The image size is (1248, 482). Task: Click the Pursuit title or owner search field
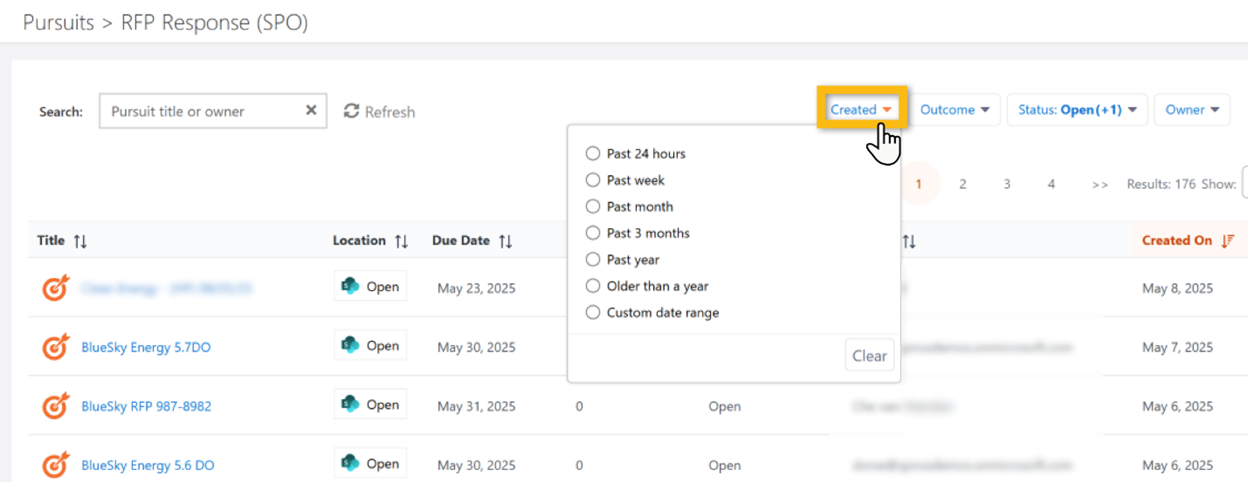200,111
